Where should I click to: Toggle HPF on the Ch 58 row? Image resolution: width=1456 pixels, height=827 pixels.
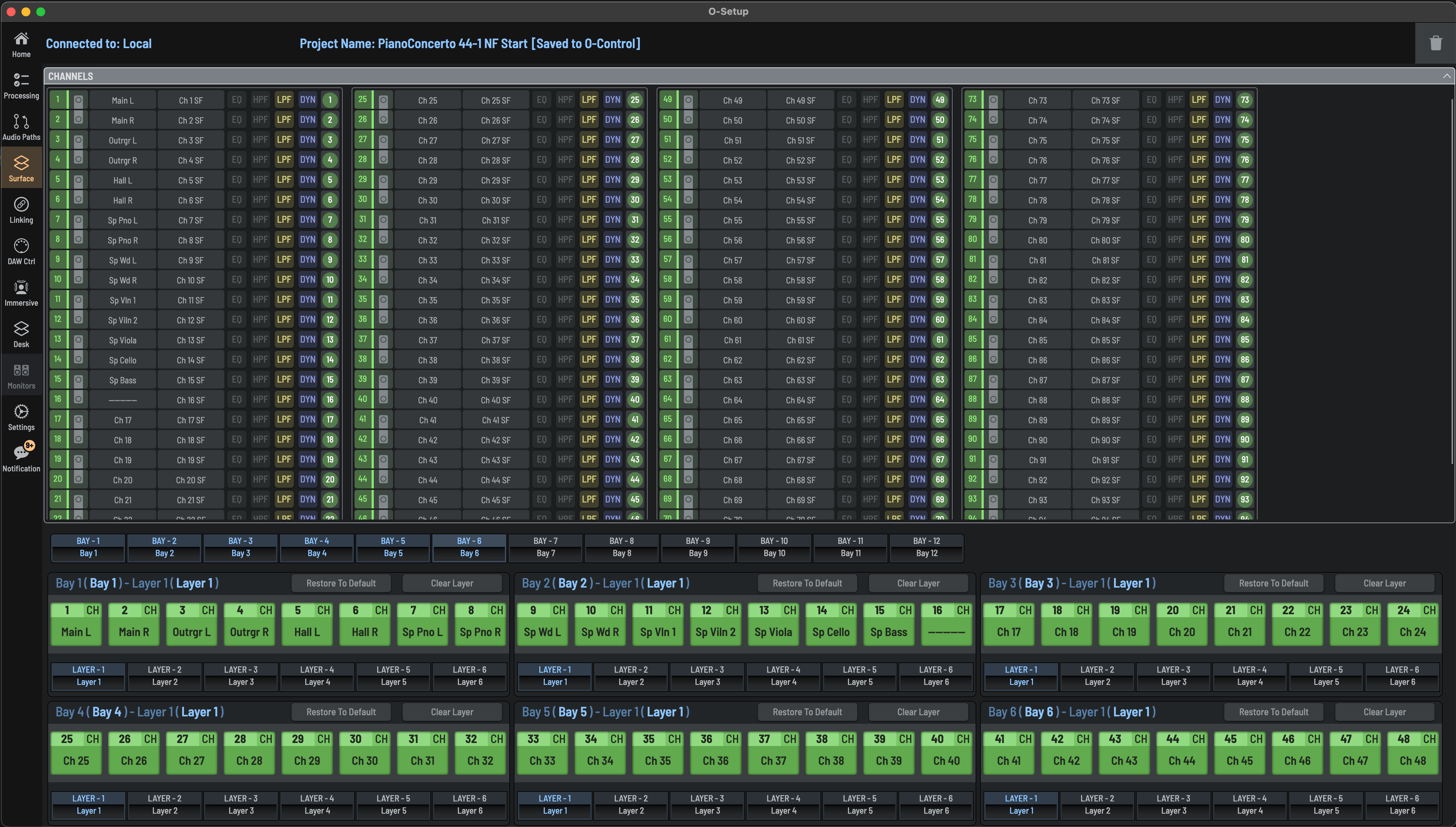pos(870,280)
